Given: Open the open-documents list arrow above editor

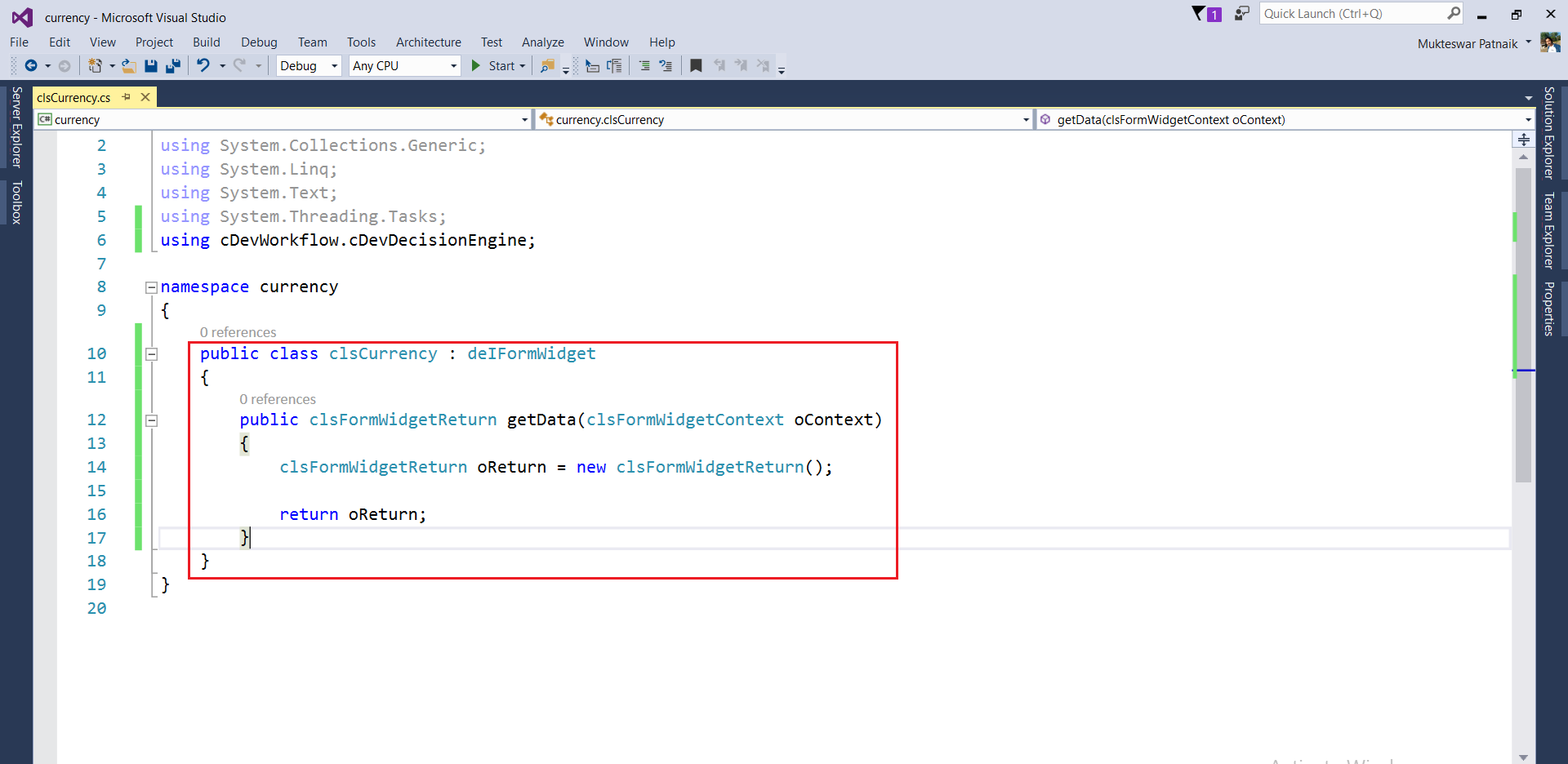Looking at the screenshot, I should (x=1528, y=98).
